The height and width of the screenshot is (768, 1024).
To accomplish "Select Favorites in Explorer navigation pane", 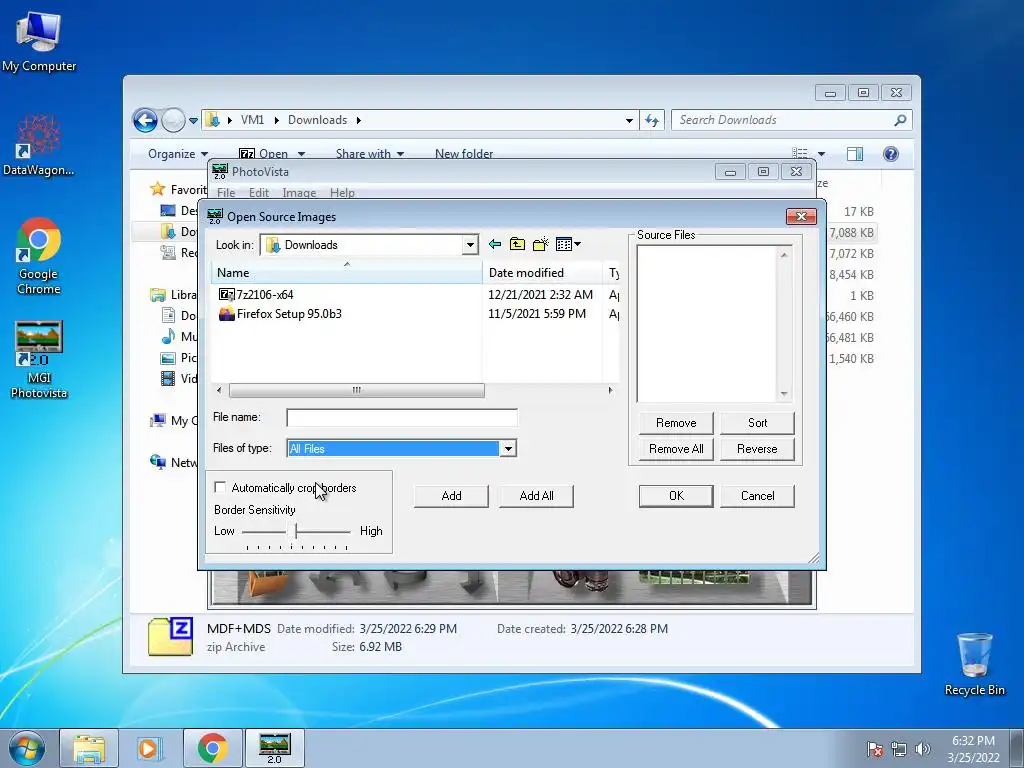I will [x=178, y=189].
